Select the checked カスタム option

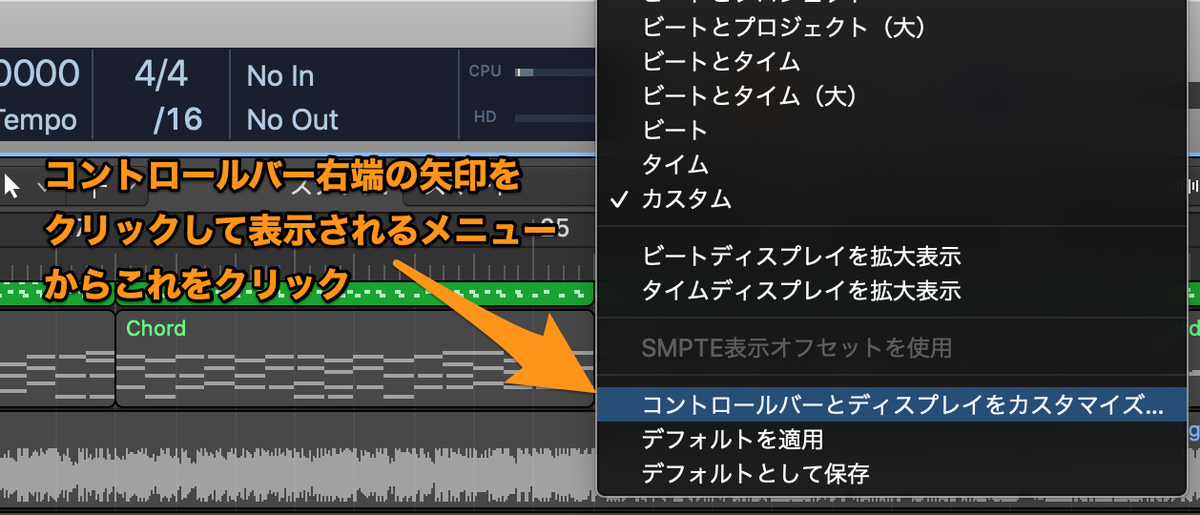coord(686,198)
